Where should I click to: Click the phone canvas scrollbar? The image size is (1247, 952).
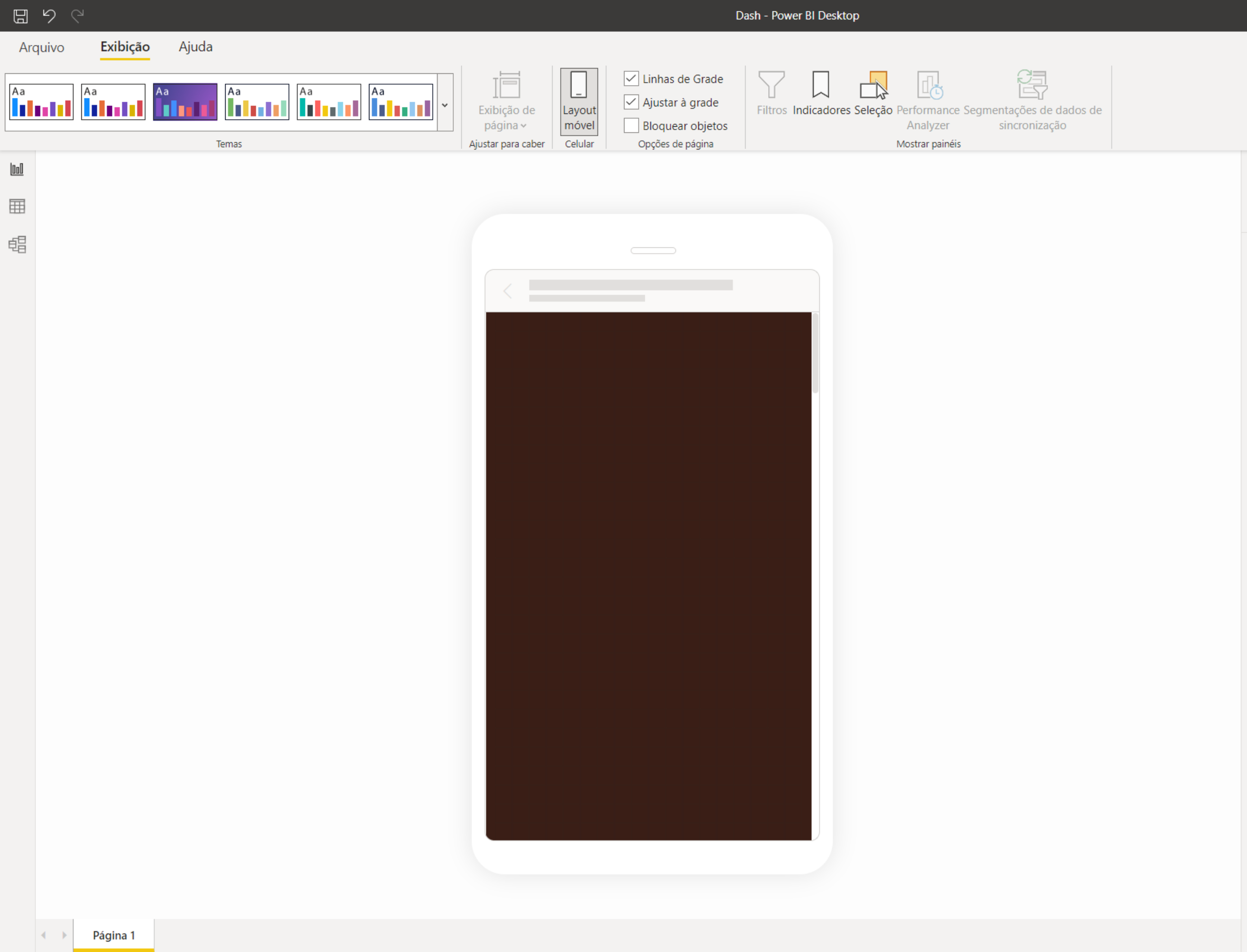coord(815,353)
